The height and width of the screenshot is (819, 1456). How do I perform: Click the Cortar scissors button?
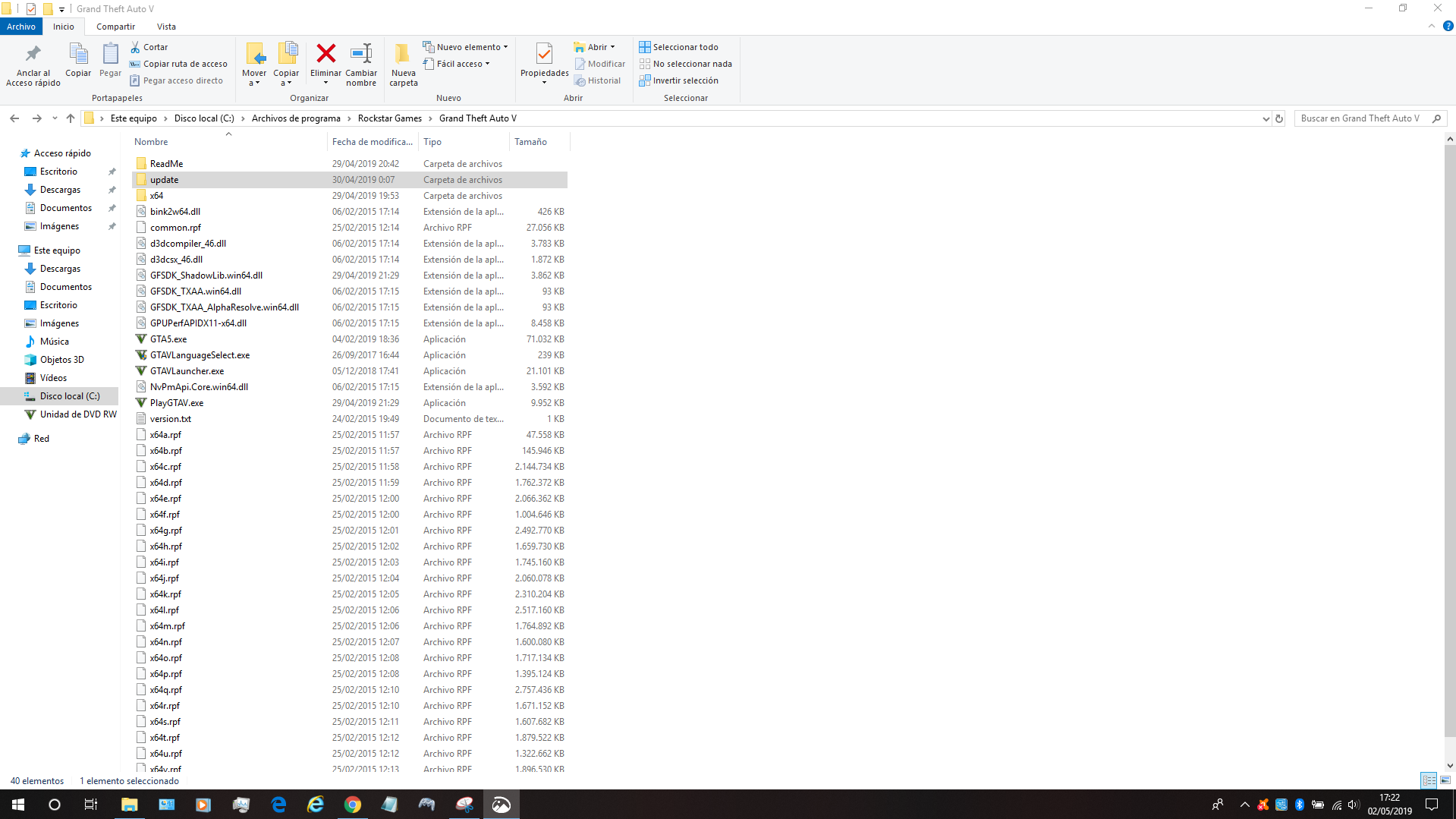click(x=149, y=47)
